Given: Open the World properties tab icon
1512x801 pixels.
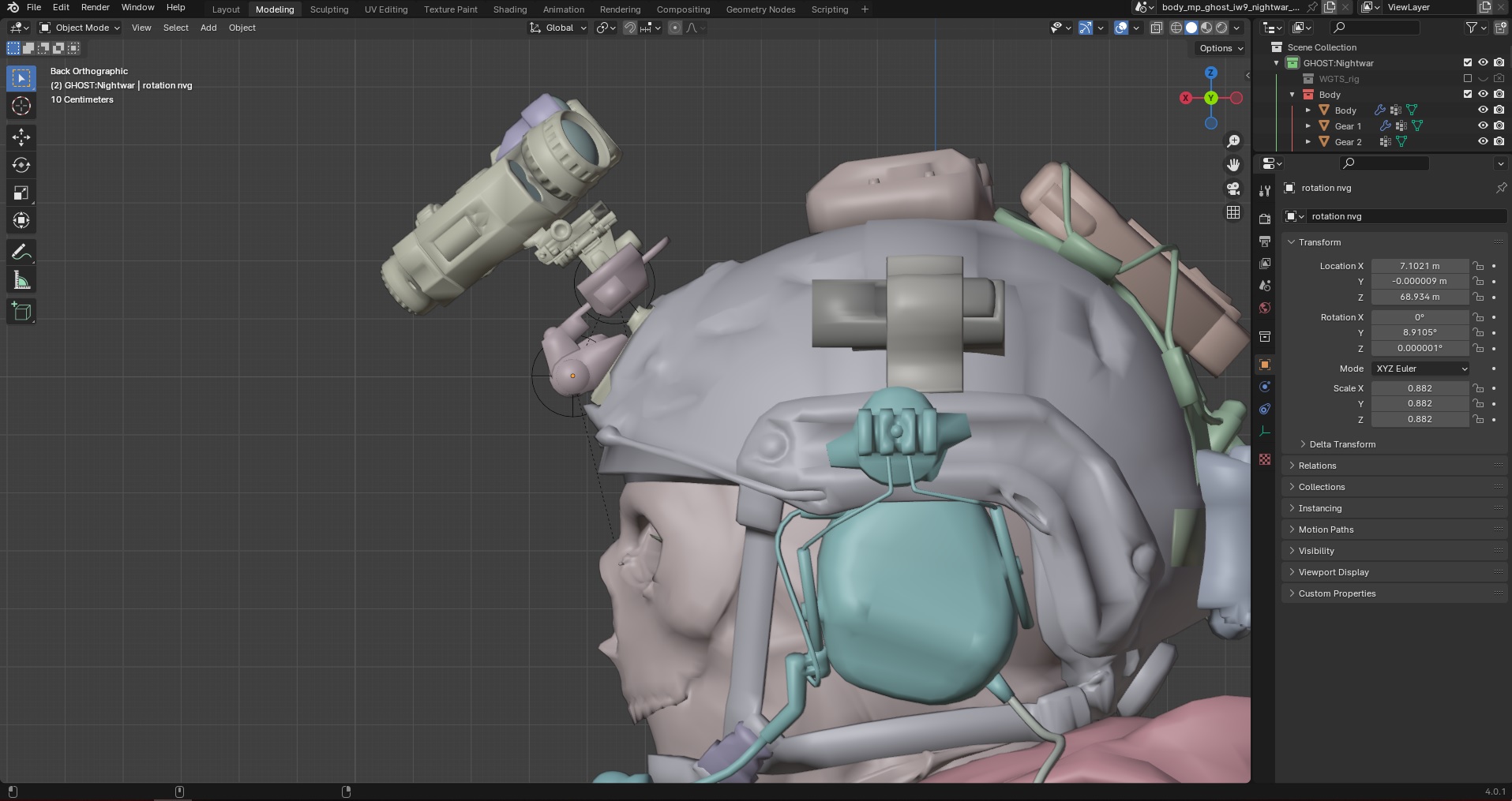Looking at the screenshot, I should (x=1265, y=308).
